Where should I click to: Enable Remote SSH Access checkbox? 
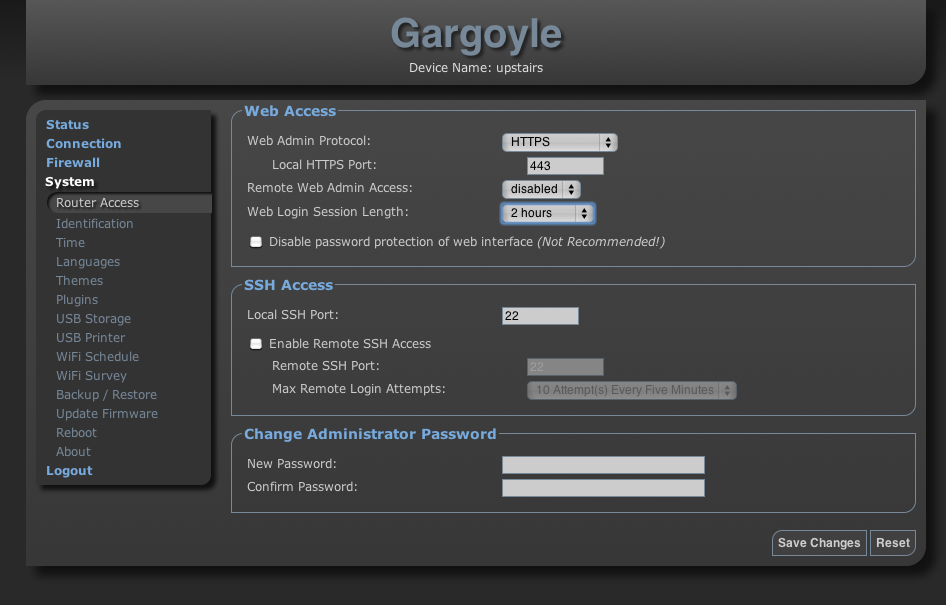point(256,344)
